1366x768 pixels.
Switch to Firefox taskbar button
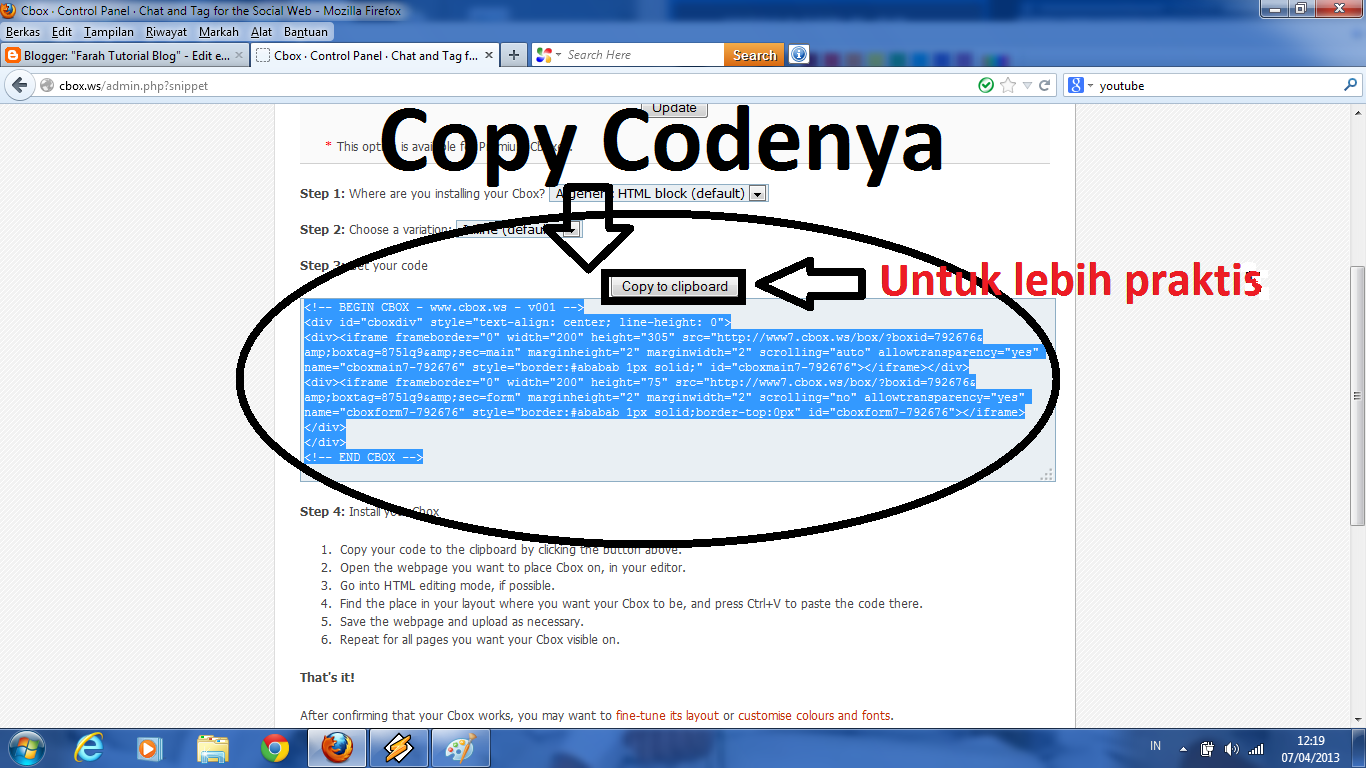337,747
